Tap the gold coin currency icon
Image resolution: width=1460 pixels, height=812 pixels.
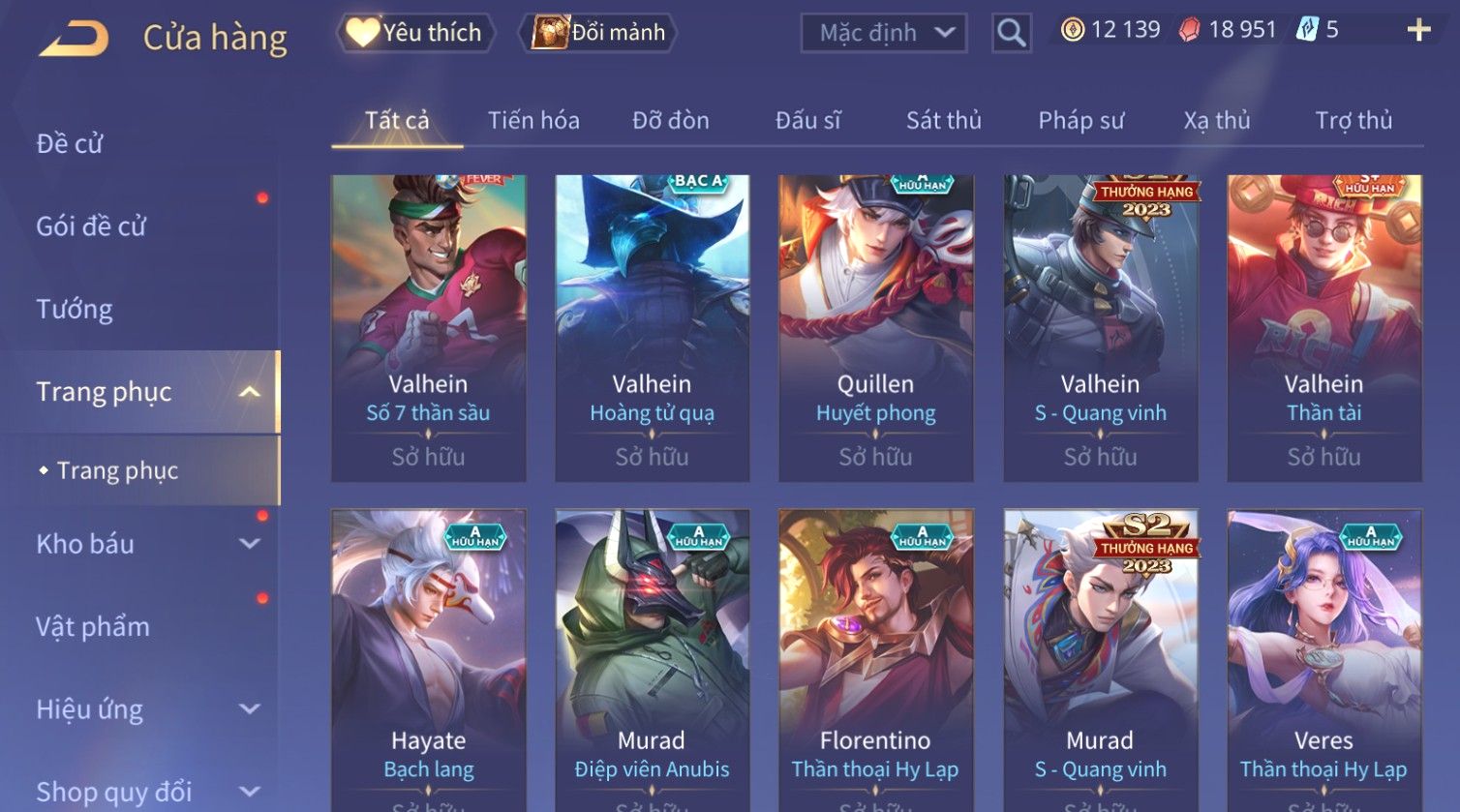[x=1073, y=30]
